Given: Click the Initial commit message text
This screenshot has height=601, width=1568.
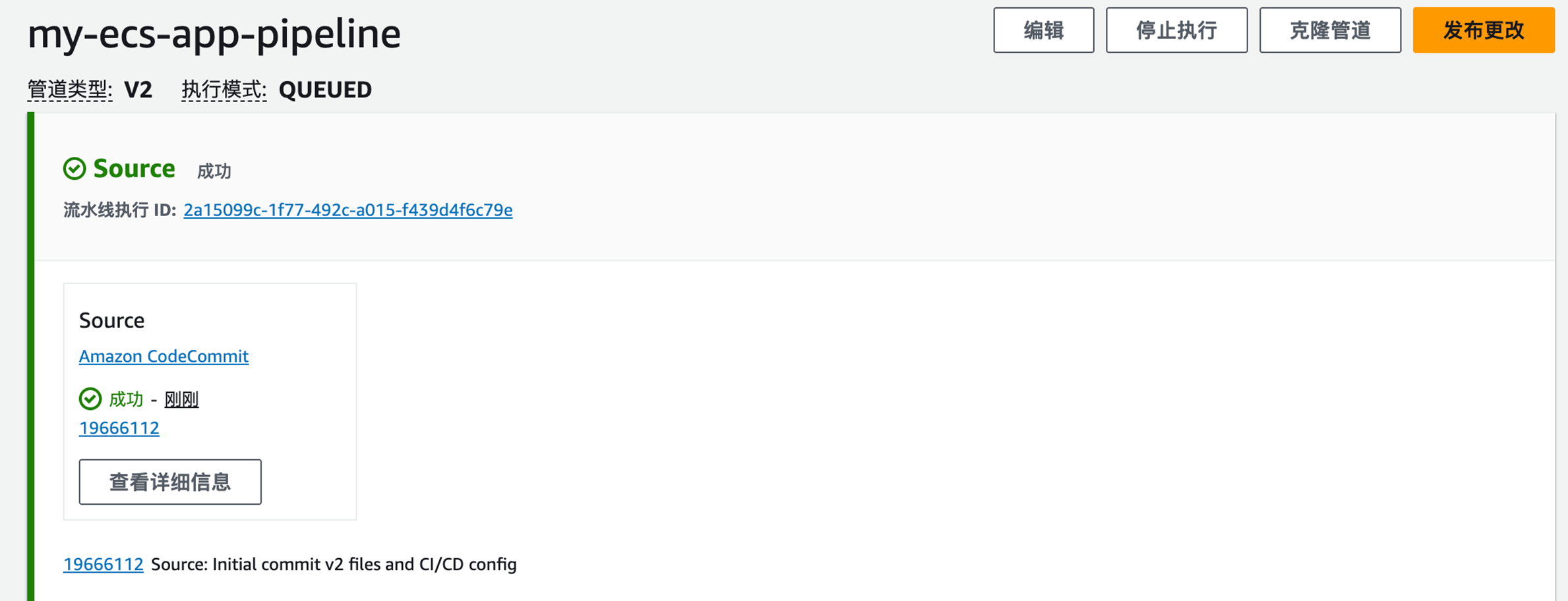Looking at the screenshot, I should (334, 565).
